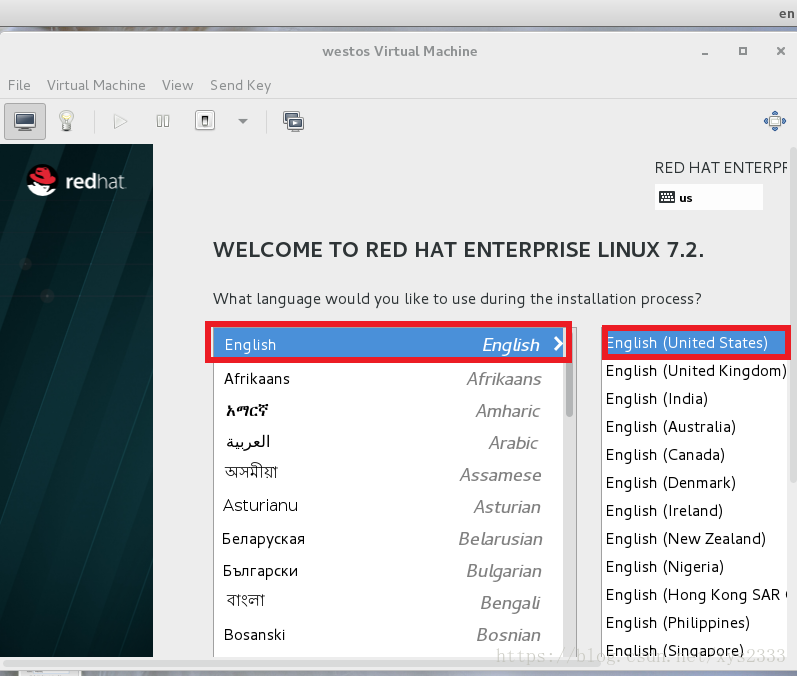Image resolution: width=797 pixels, height=676 pixels.
Task: Power on the virtual machine
Action: coord(120,121)
